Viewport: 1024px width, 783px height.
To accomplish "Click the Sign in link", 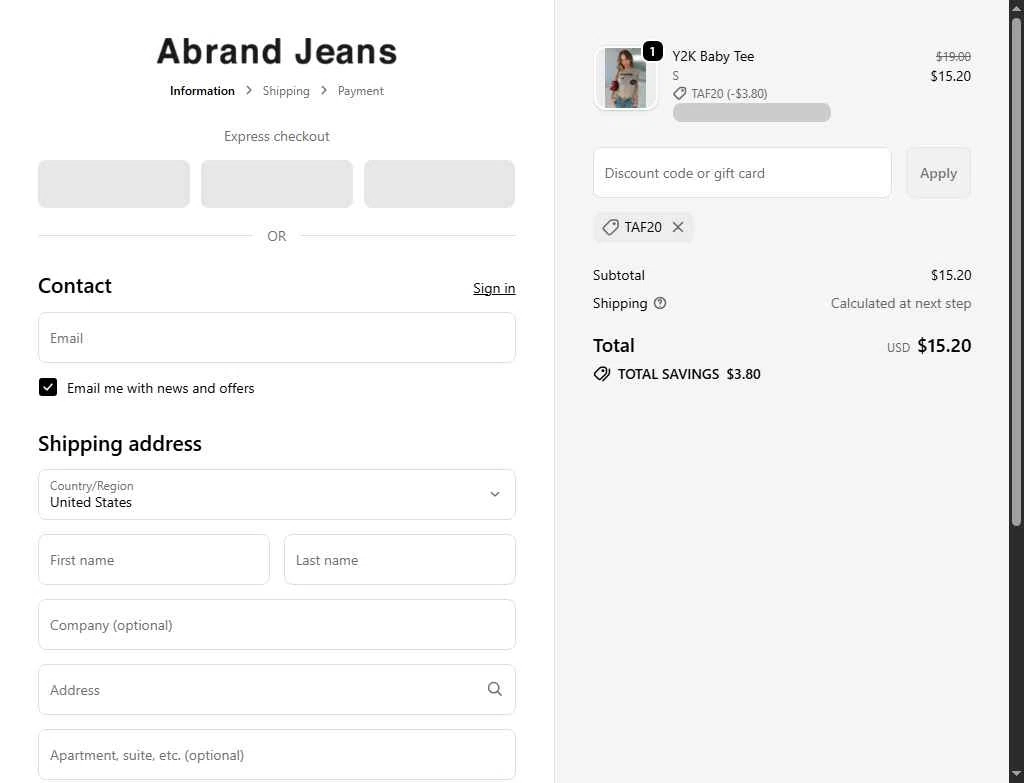I will (494, 288).
